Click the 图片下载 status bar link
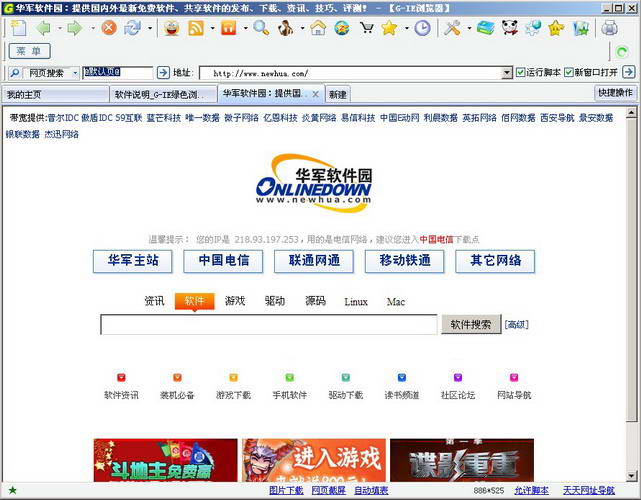The image size is (641, 500). coord(286,490)
